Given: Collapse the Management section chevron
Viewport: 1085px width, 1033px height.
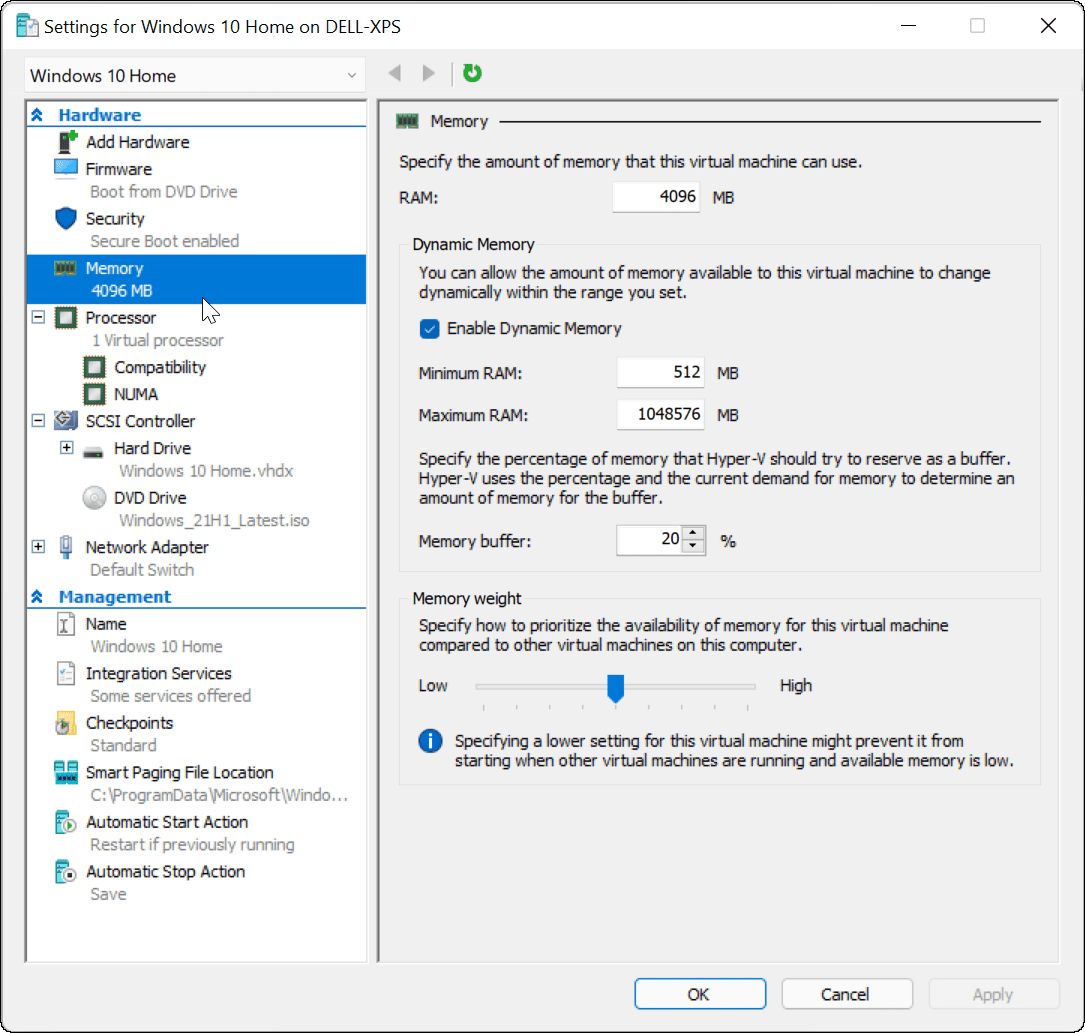Looking at the screenshot, I should click(37, 596).
